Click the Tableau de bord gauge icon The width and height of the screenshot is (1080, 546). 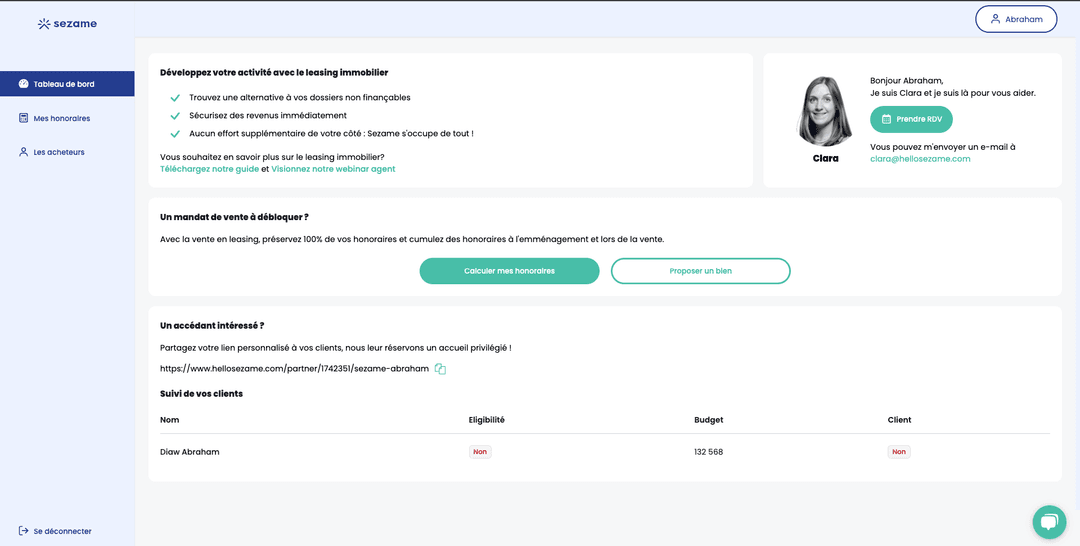[23, 84]
